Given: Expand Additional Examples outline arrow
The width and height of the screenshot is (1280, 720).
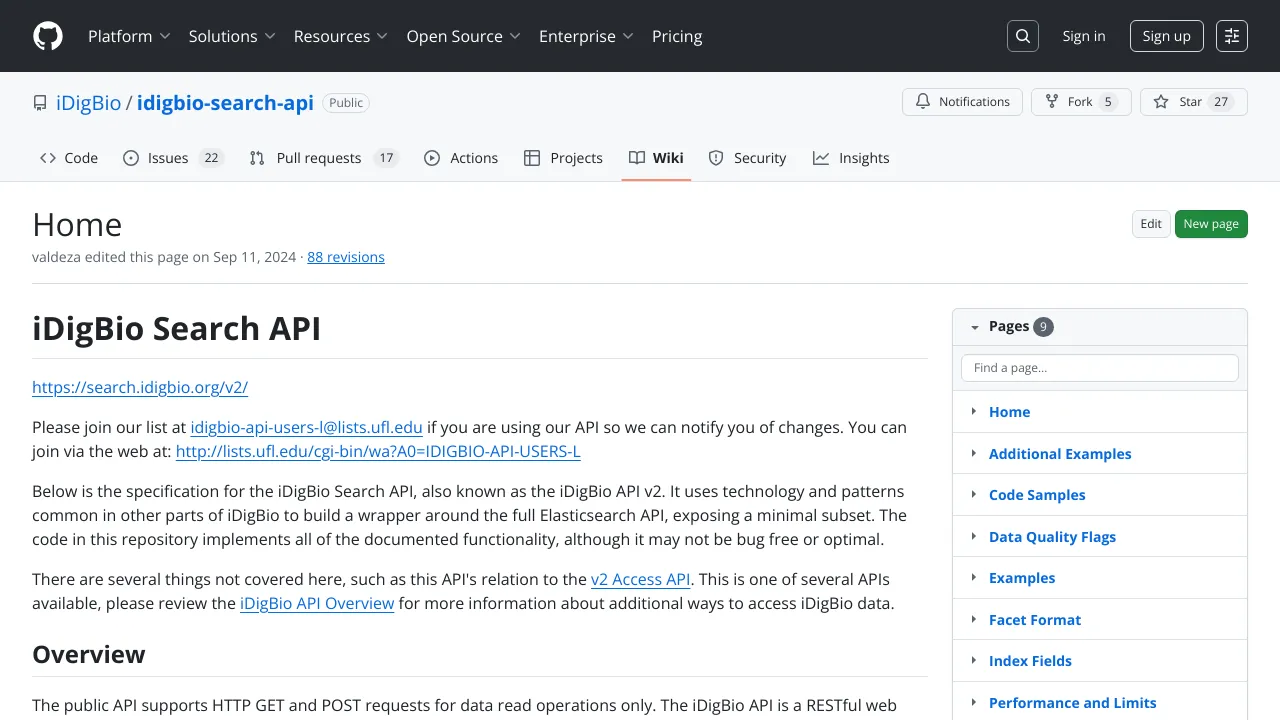Looking at the screenshot, I should [974, 453].
